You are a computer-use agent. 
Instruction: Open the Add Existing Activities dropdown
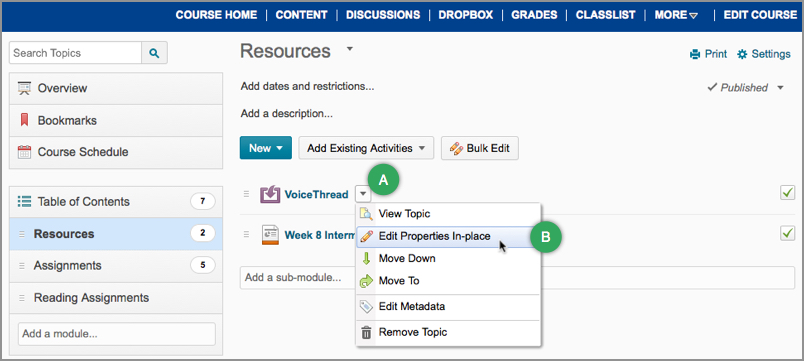[x=366, y=148]
